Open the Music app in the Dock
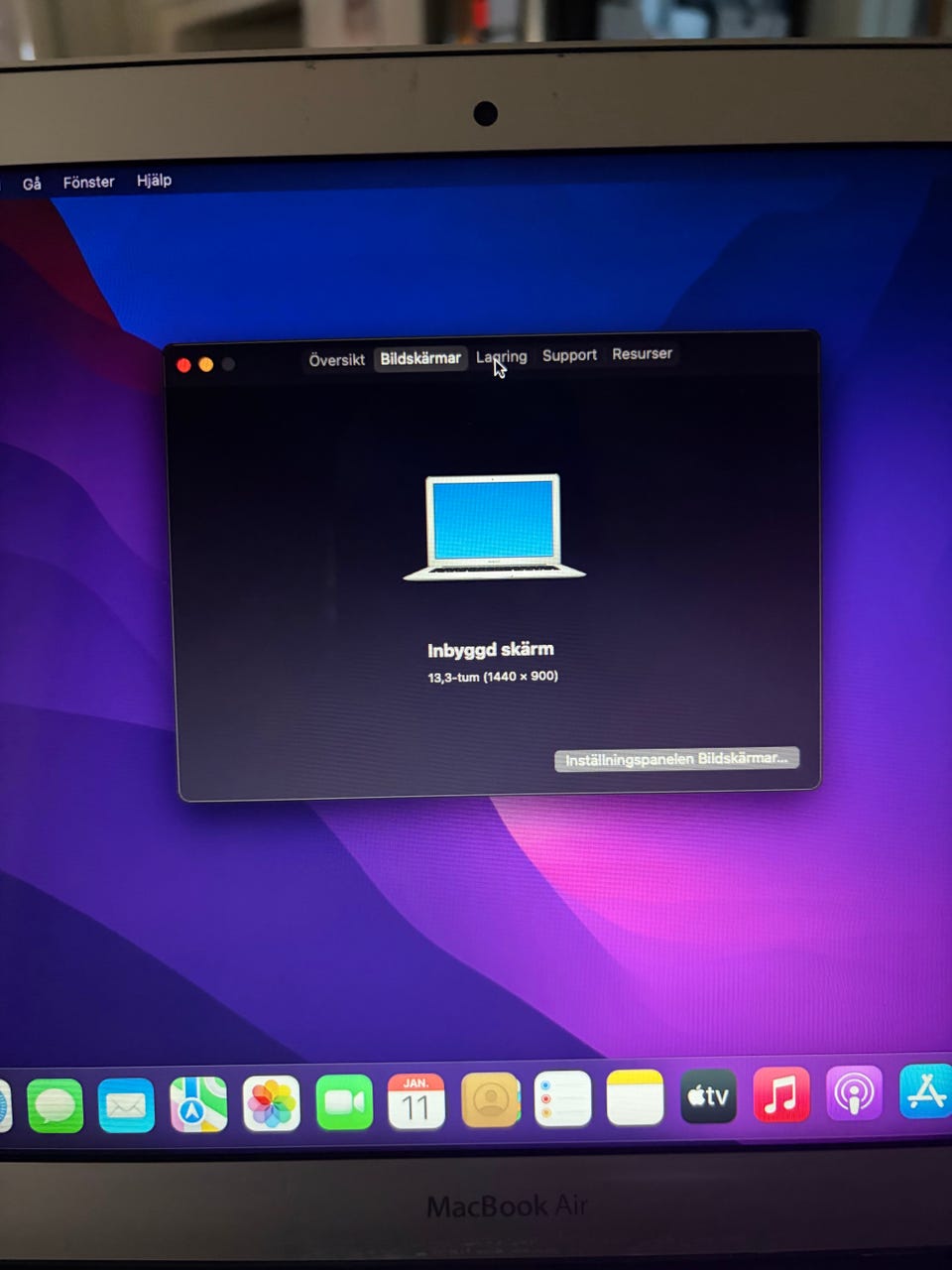The width and height of the screenshot is (952, 1270). (x=780, y=1094)
